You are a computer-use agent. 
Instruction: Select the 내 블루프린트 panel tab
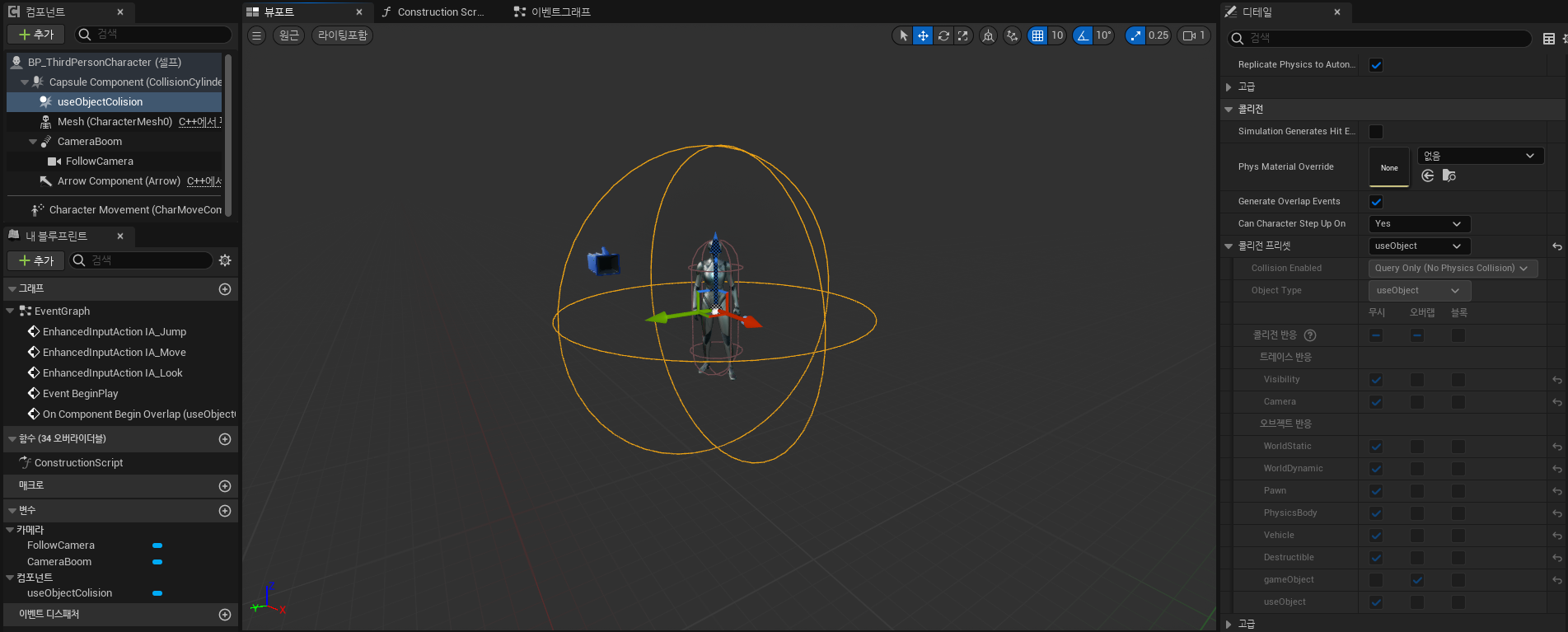click(x=68, y=236)
